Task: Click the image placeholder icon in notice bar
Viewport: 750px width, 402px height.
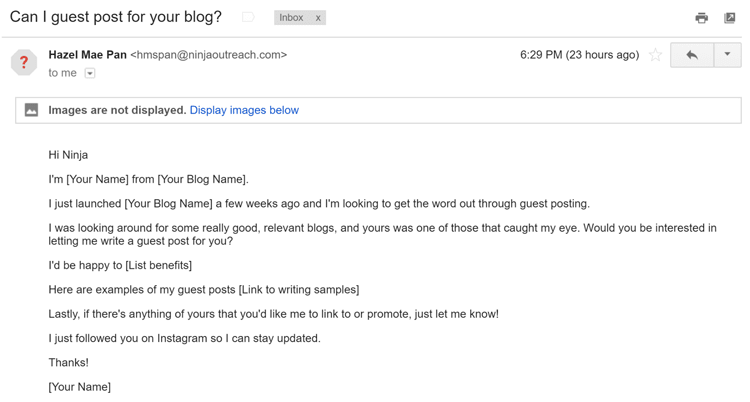Action: point(32,110)
